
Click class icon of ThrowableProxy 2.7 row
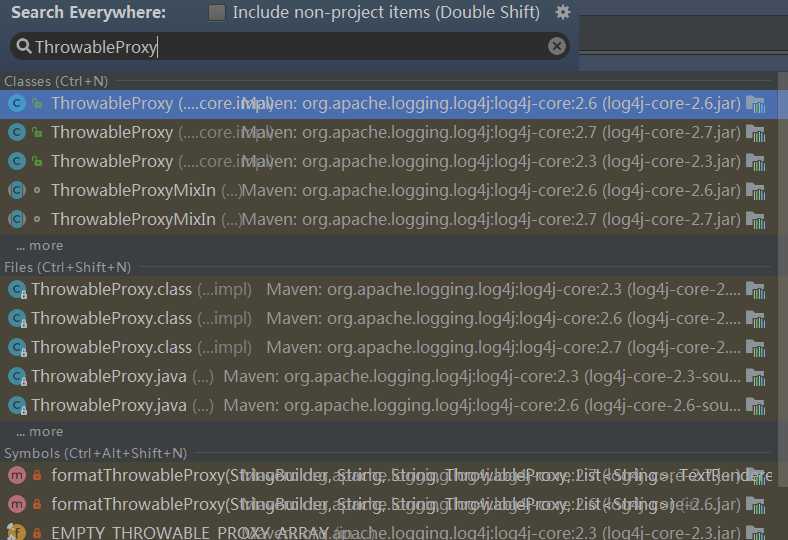pyautogui.click(x=17, y=133)
